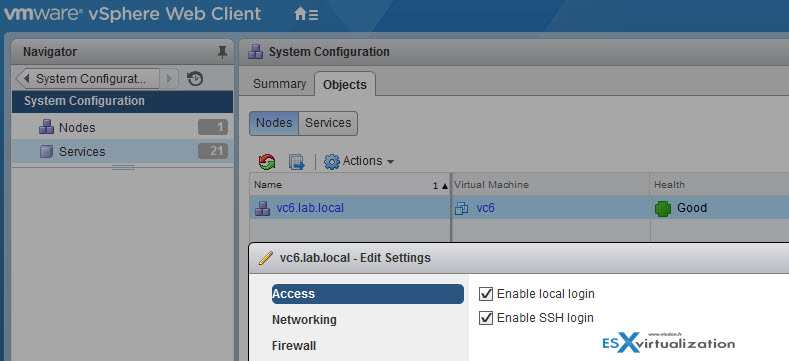Toggle Enable SSH login checkbox
This screenshot has width=789, height=361.
[486, 318]
